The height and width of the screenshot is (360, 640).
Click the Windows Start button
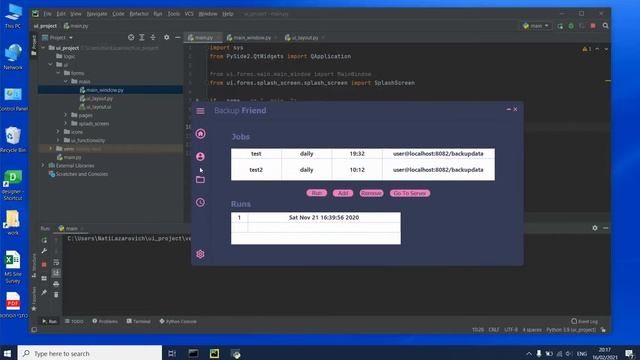point(7,353)
